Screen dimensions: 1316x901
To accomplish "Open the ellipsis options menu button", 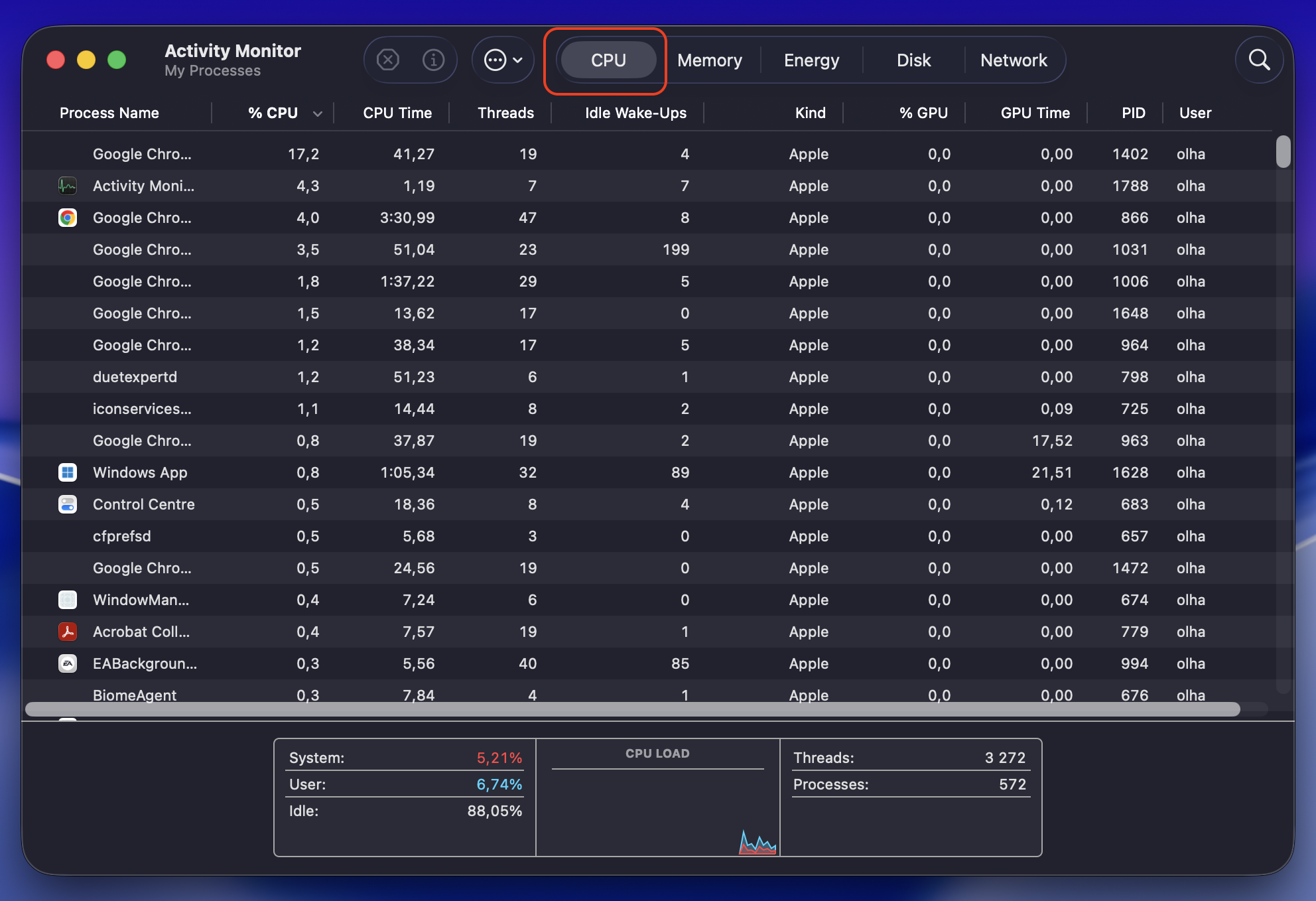I will pyautogui.click(x=503, y=60).
